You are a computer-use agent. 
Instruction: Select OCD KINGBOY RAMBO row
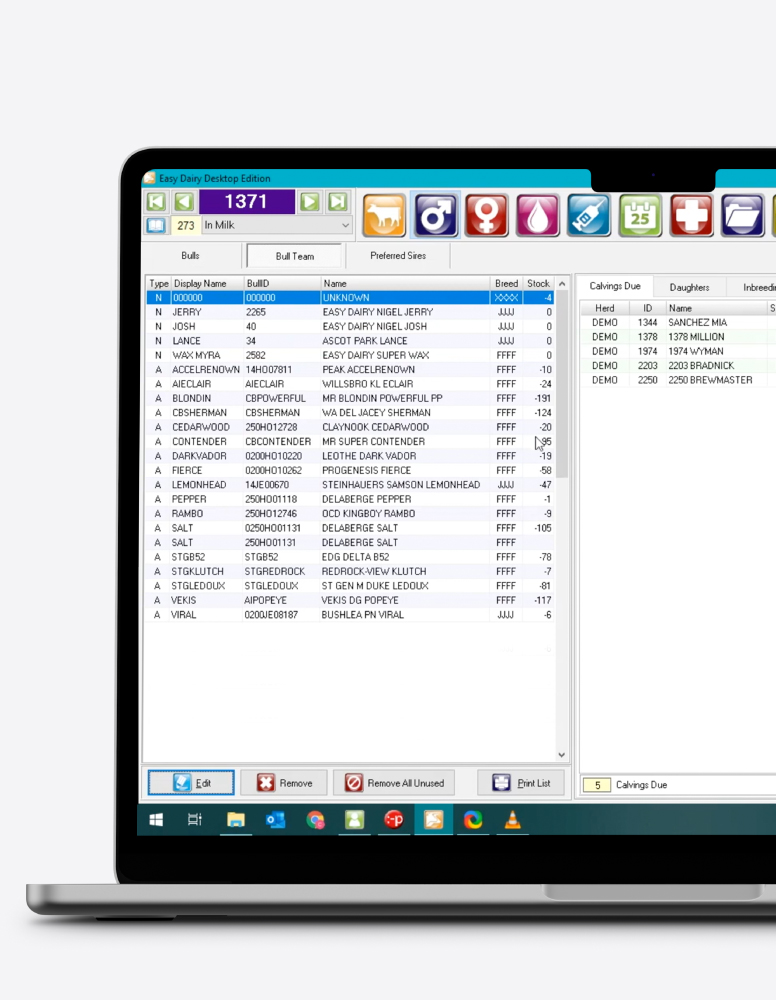(x=350, y=513)
